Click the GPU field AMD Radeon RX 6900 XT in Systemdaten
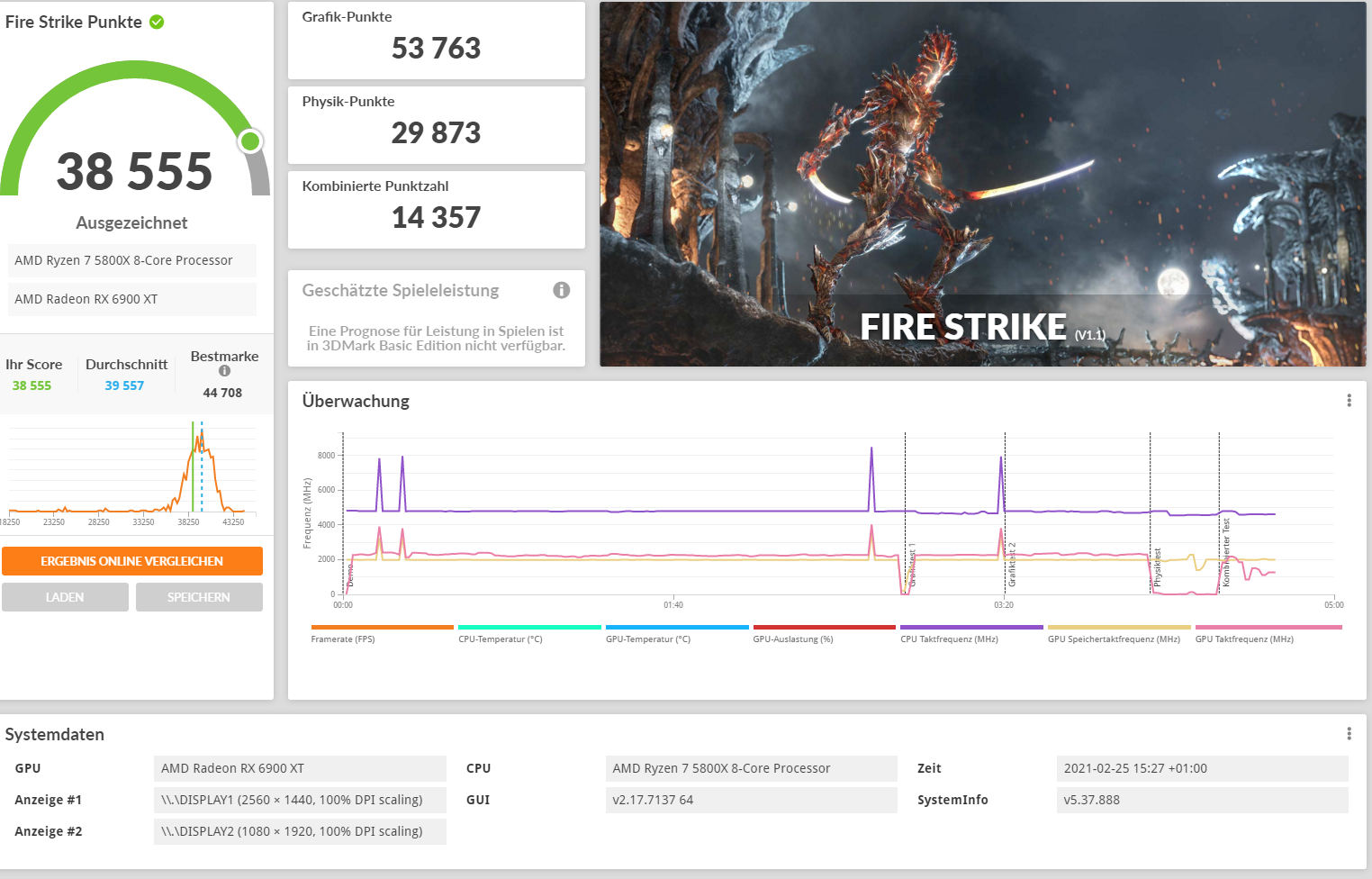The width and height of the screenshot is (1372, 879). (300, 768)
